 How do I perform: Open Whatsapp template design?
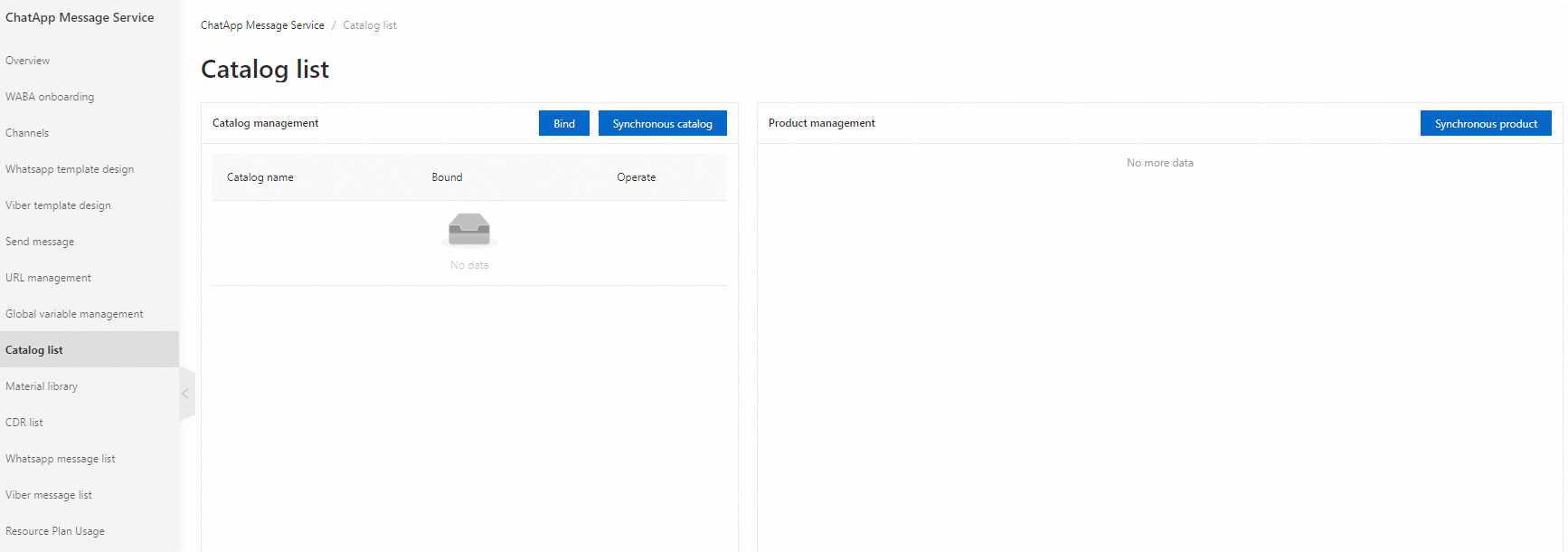[x=70, y=169]
